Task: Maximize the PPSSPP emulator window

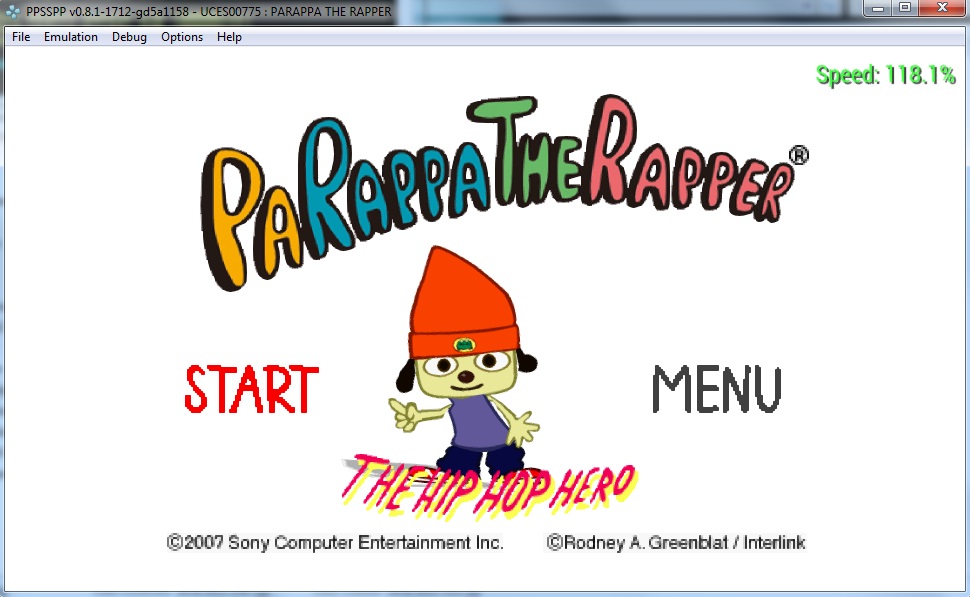Action: (905, 8)
